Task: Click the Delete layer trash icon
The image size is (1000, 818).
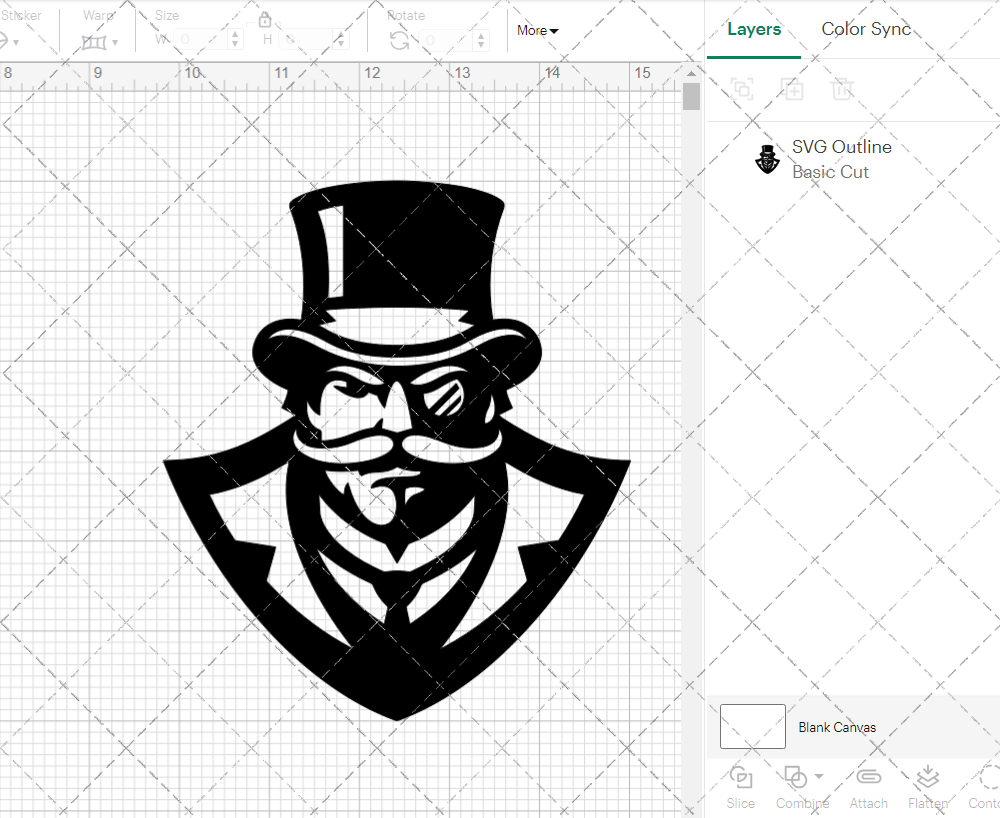Action: [x=843, y=89]
